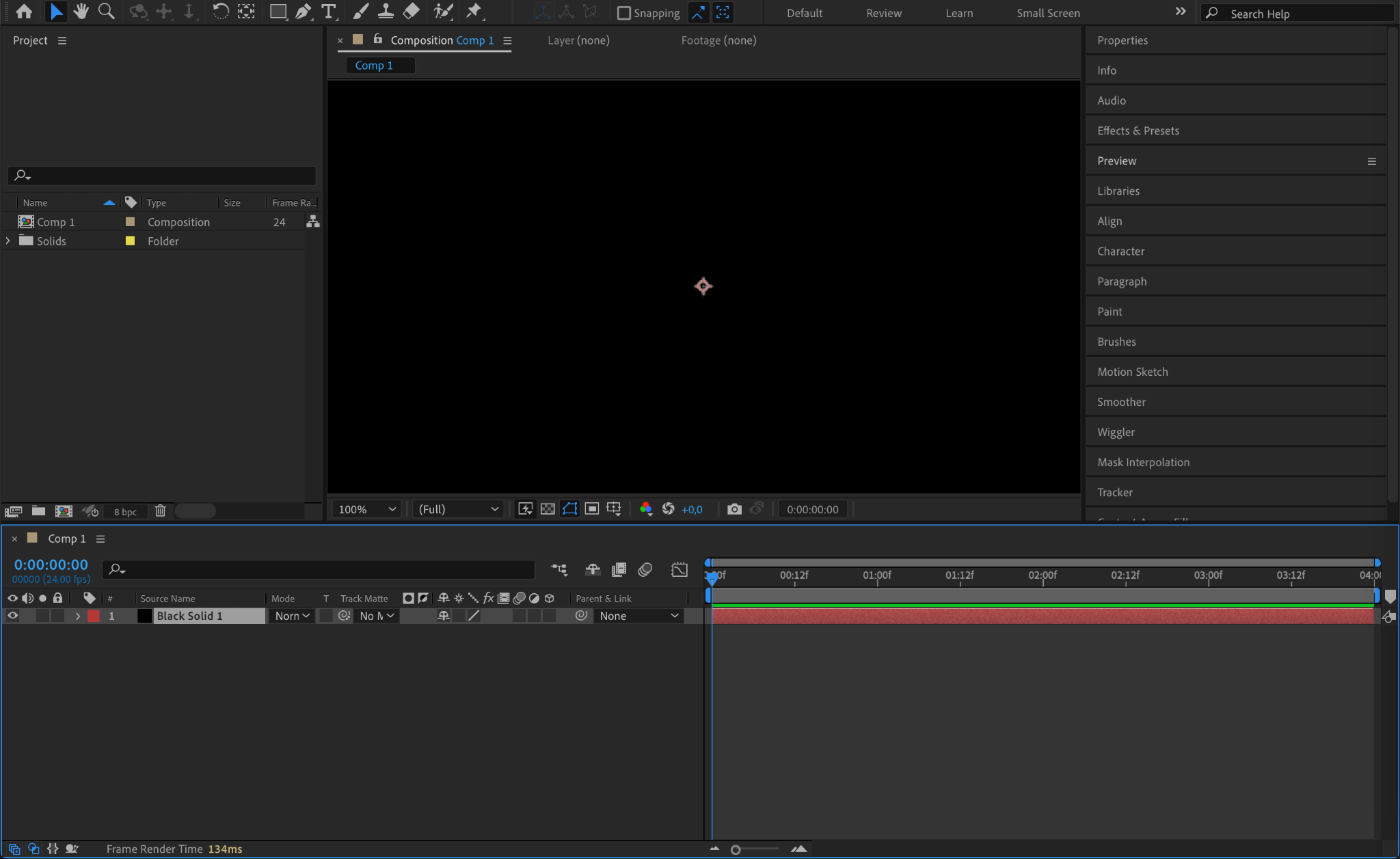This screenshot has width=1400, height=859.
Task: Open the (Full) resolution dropdown
Action: 458,509
